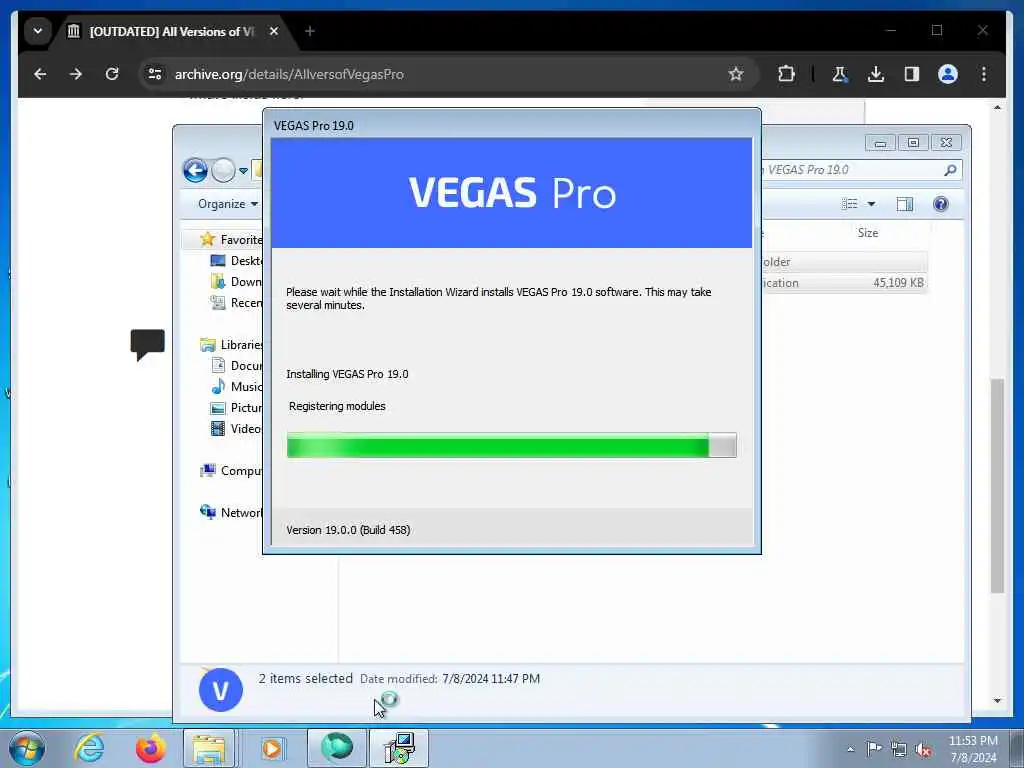This screenshot has height=768, width=1024.
Task: Go back in Chrome browser history
Action: pos(40,74)
